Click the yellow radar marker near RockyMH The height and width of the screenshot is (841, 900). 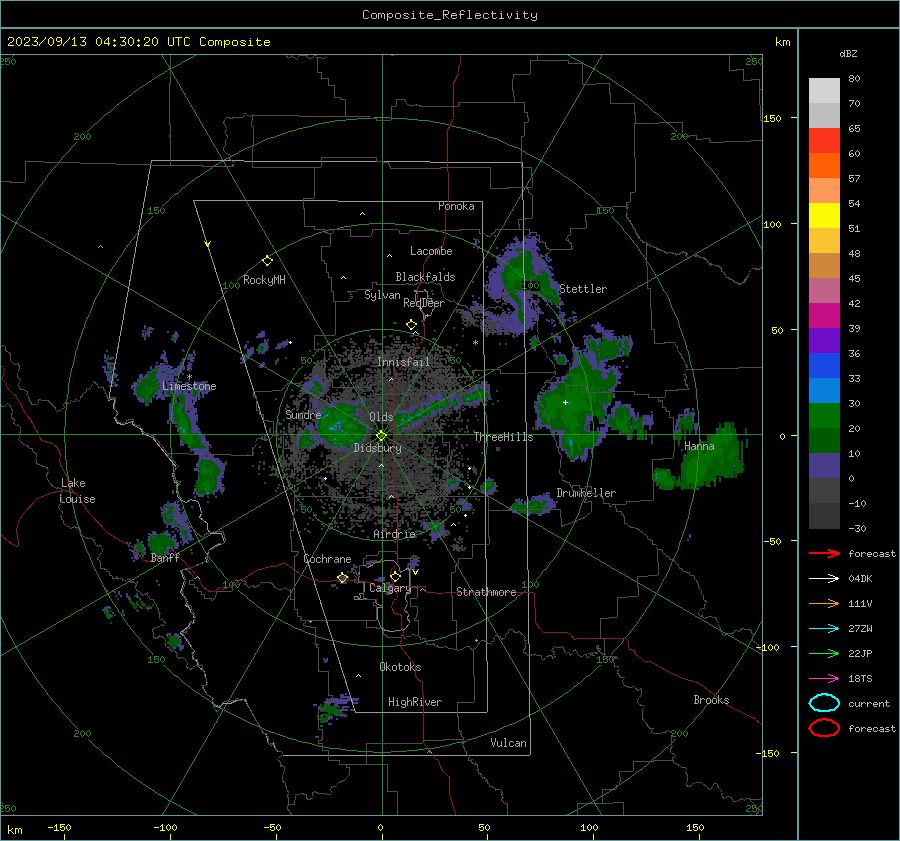[267, 261]
